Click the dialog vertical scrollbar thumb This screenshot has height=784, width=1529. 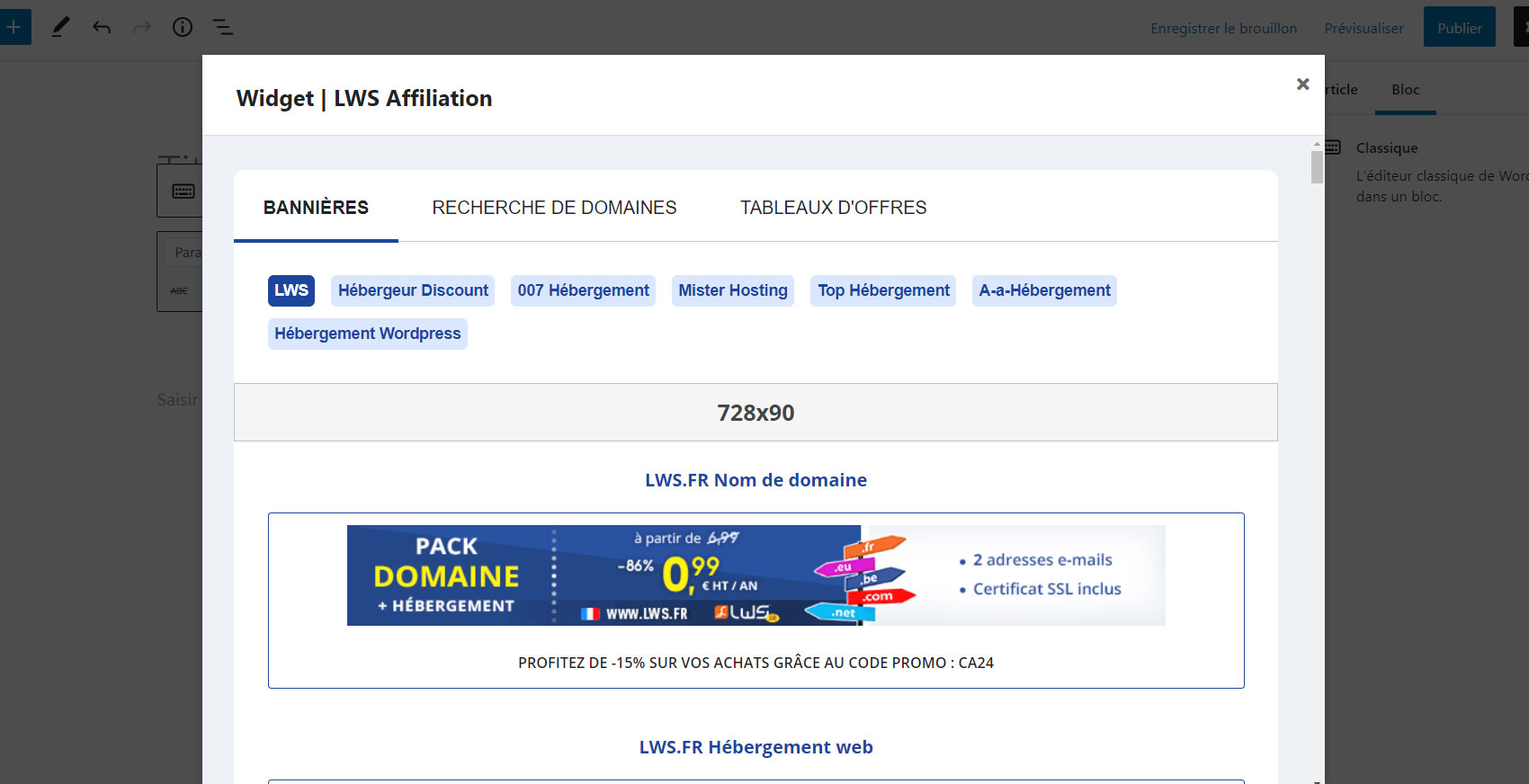coord(1317,167)
